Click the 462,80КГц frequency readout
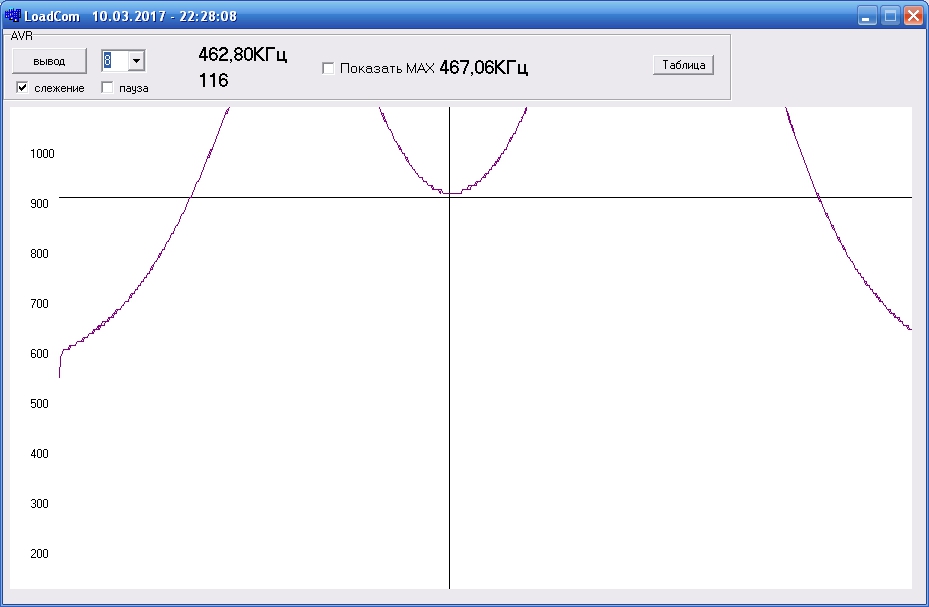 pos(242,55)
